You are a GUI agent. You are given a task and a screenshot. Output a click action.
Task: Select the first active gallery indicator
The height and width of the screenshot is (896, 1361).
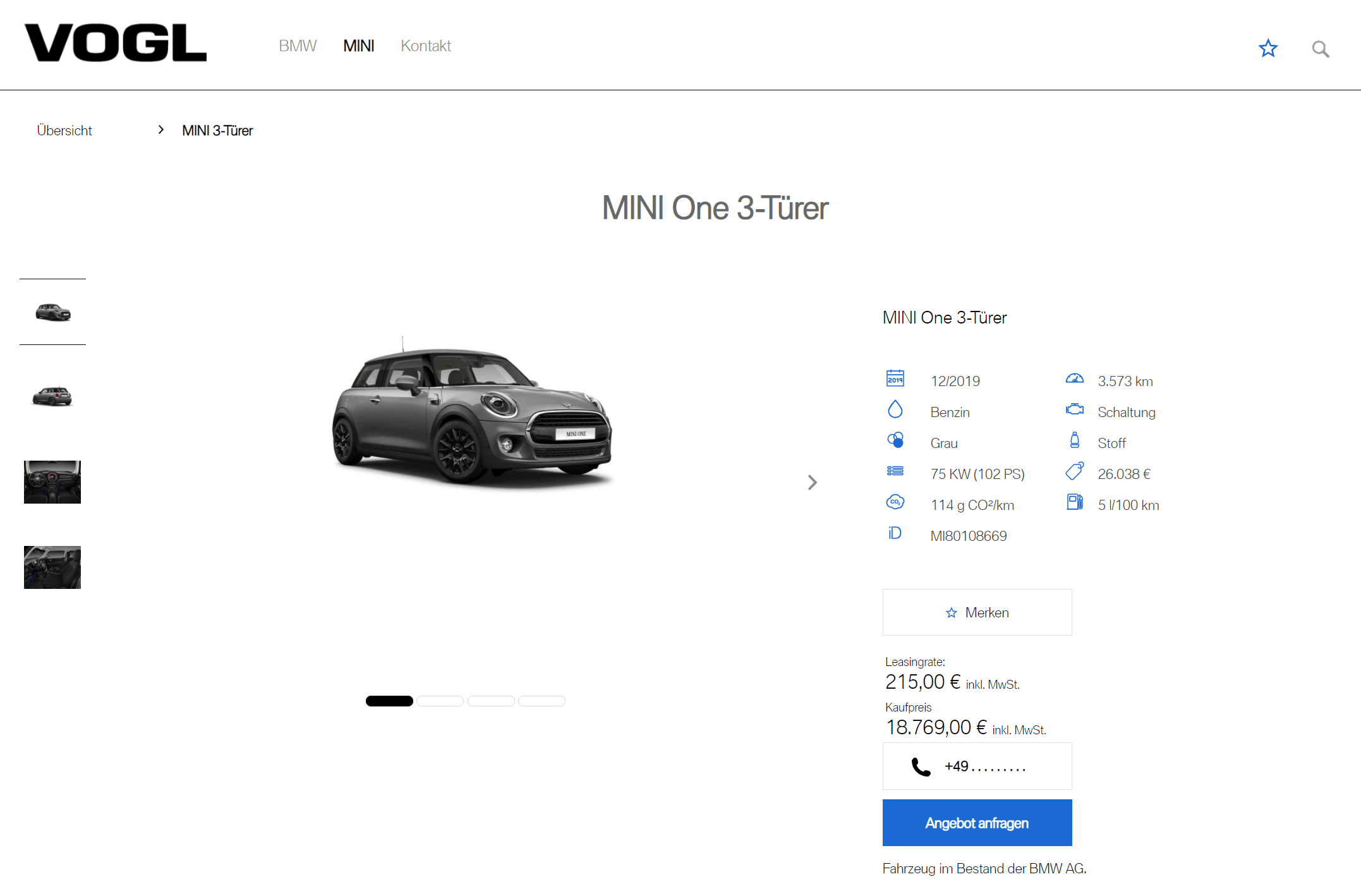(389, 701)
